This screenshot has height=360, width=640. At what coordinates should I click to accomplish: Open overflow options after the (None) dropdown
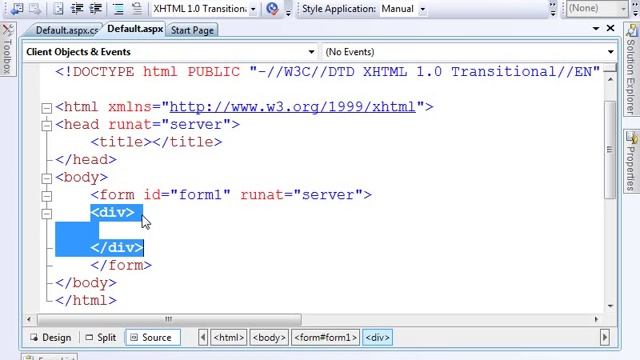(635, 8)
